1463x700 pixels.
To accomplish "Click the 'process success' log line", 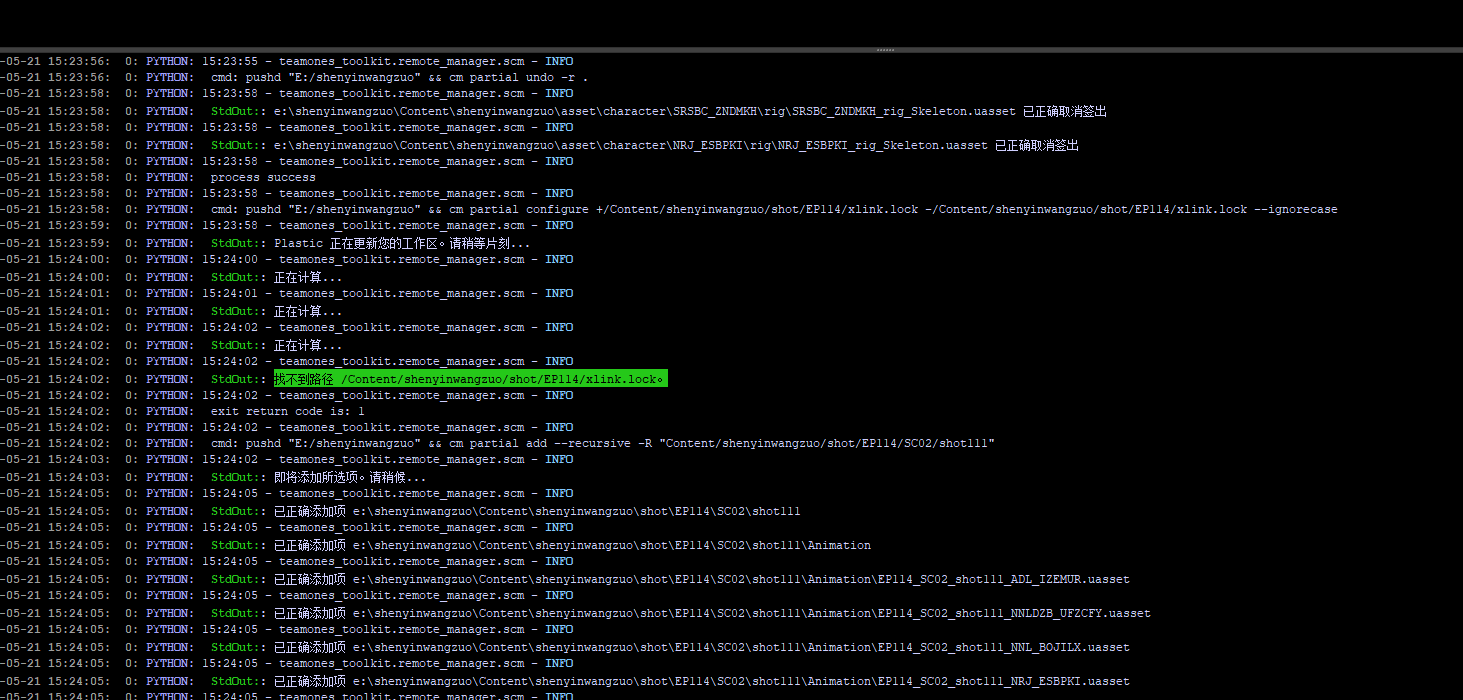I will coord(263,177).
